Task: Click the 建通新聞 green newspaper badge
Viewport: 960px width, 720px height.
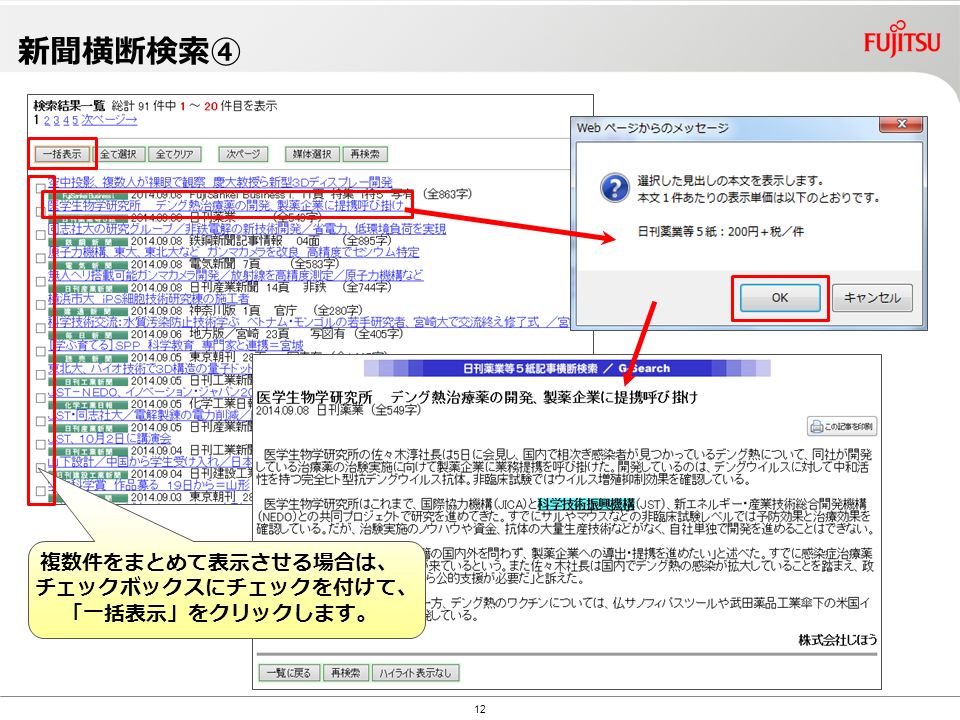Action: pos(88,311)
